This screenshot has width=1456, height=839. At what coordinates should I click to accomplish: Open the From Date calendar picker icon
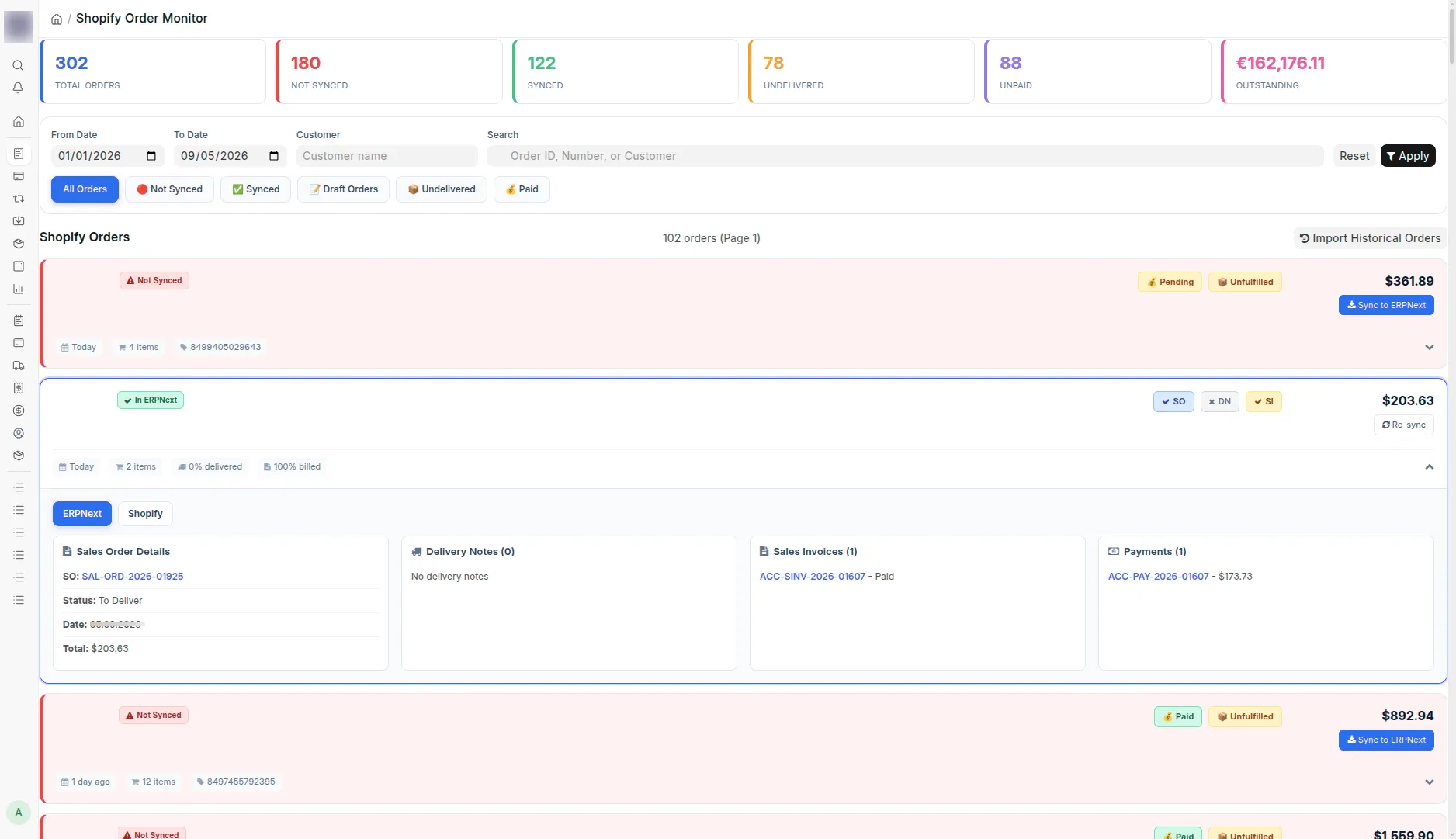(151, 156)
